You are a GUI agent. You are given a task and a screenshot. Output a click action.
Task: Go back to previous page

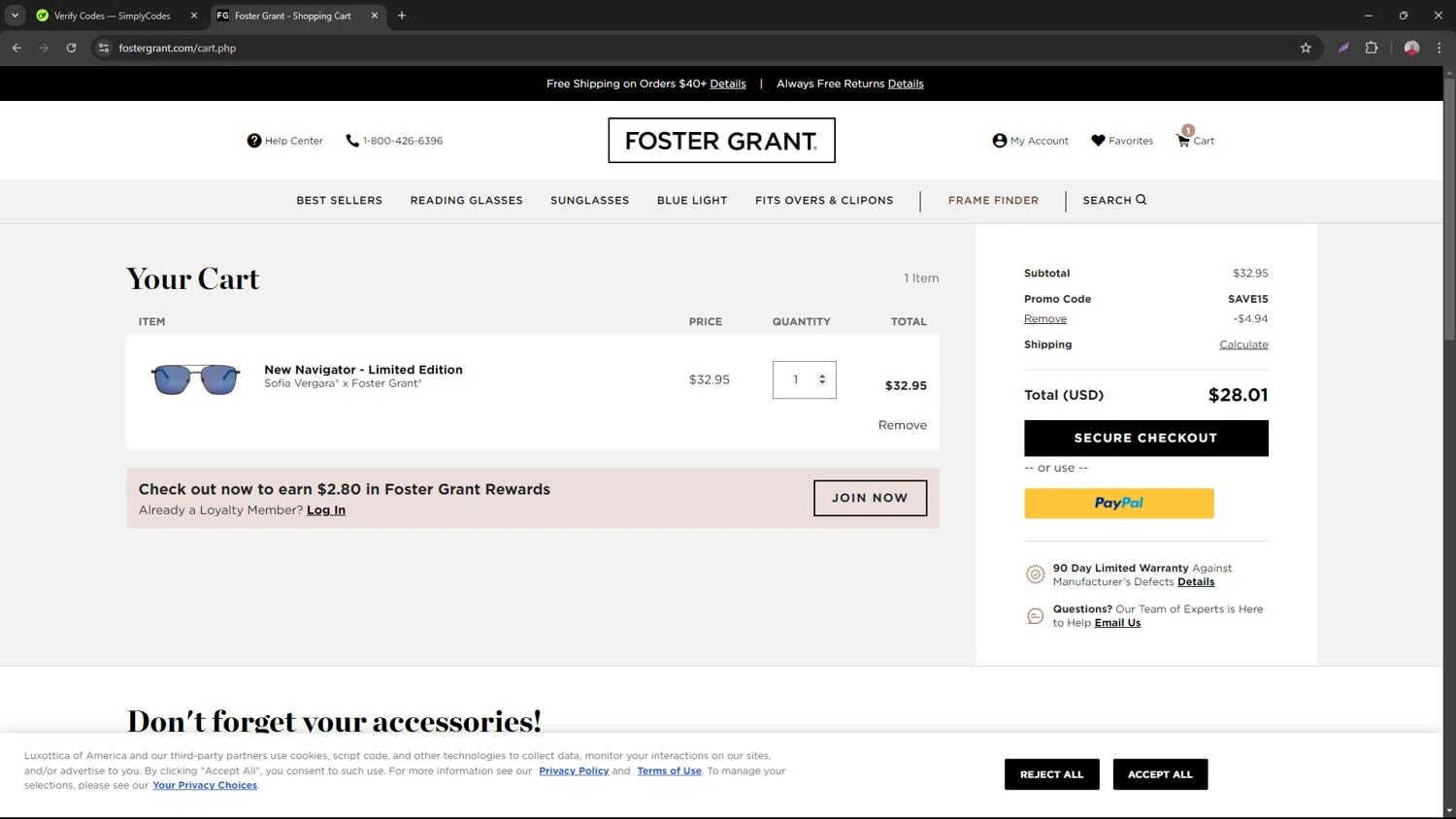pyautogui.click(x=17, y=48)
